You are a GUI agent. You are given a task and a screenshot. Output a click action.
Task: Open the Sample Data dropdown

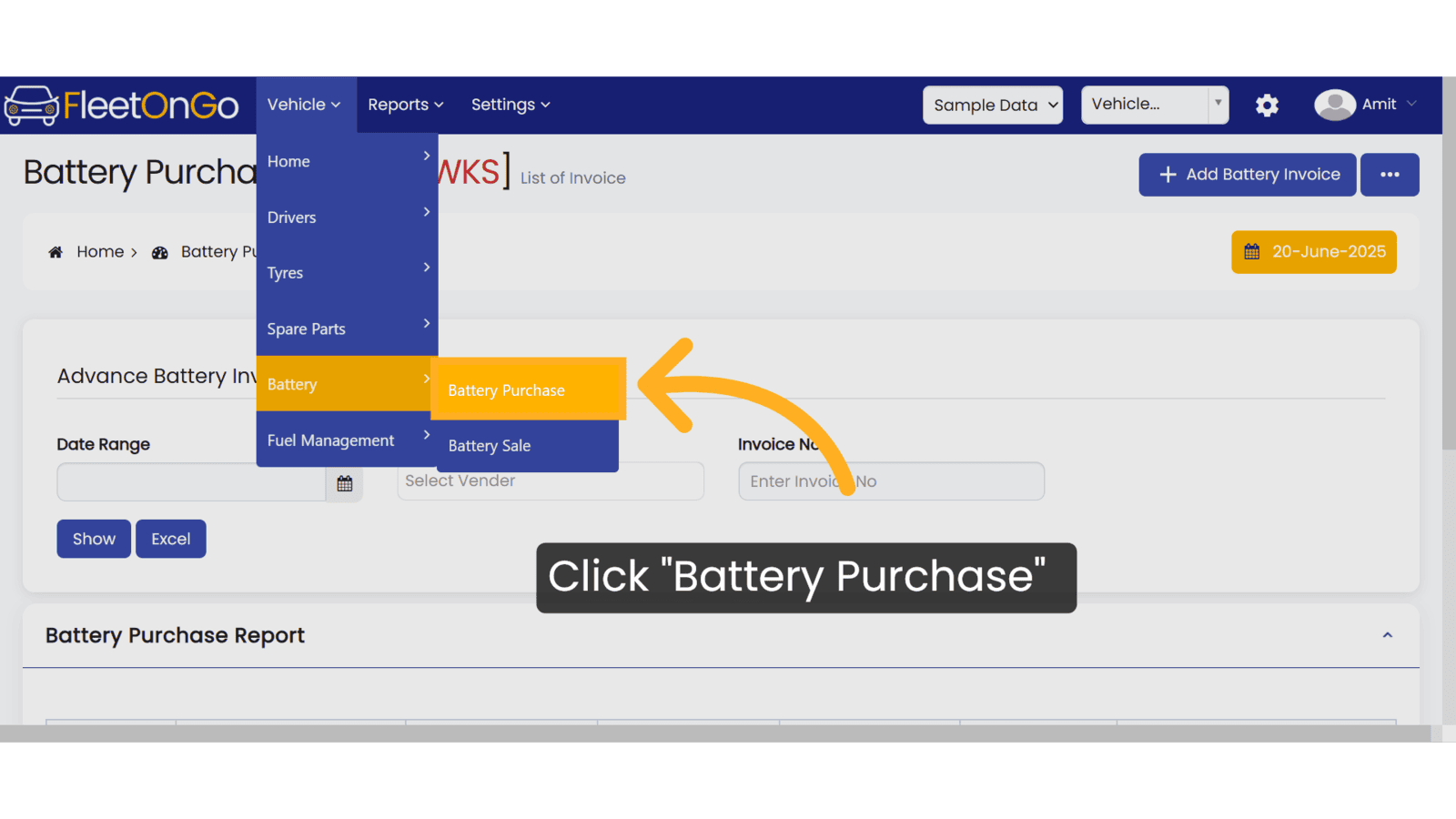993,105
